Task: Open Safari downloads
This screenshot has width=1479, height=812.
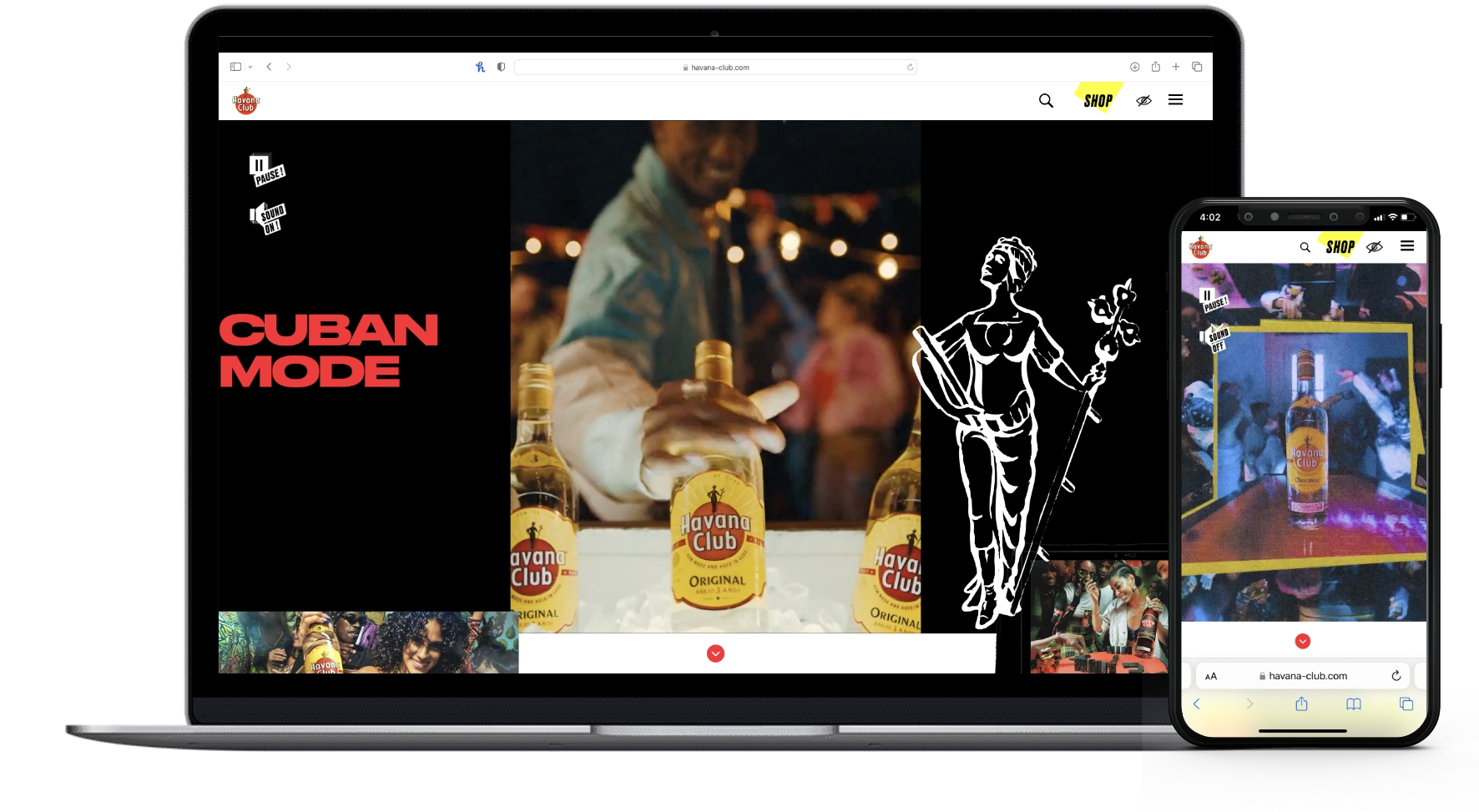Action: tap(1134, 67)
